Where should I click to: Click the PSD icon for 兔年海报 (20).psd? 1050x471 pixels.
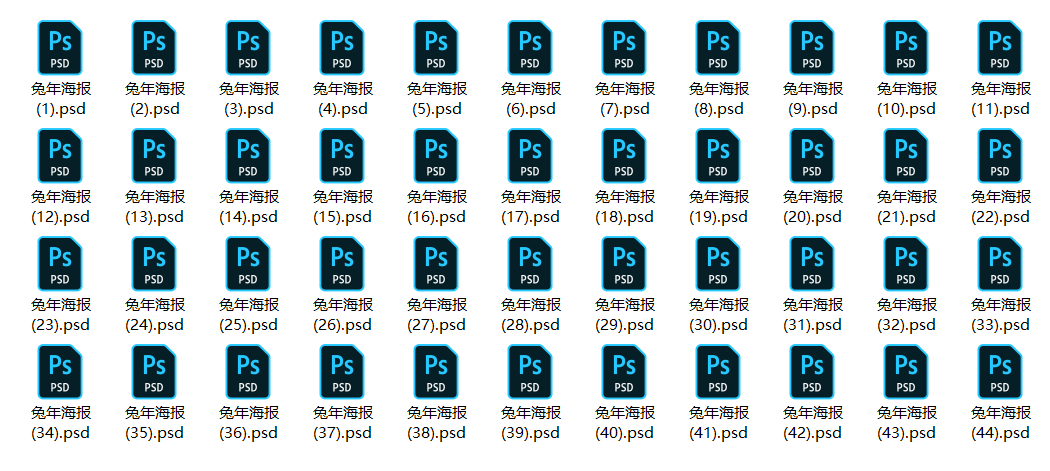(x=812, y=155)
